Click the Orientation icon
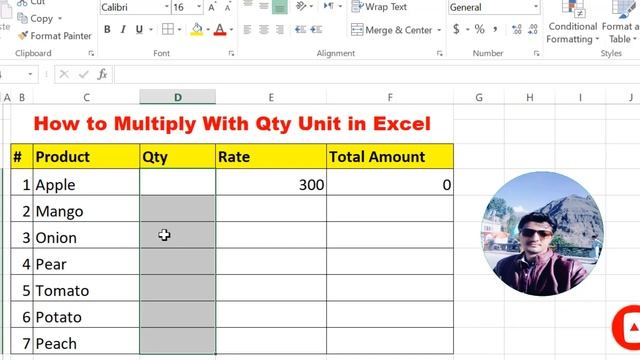Viewport: 640px width, 360px height. tap(301, 6)
